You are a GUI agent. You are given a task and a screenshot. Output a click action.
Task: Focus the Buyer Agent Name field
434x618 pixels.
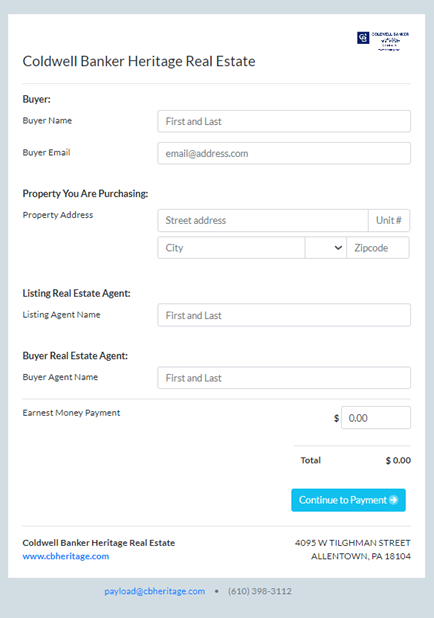click(x=284, y=378)
